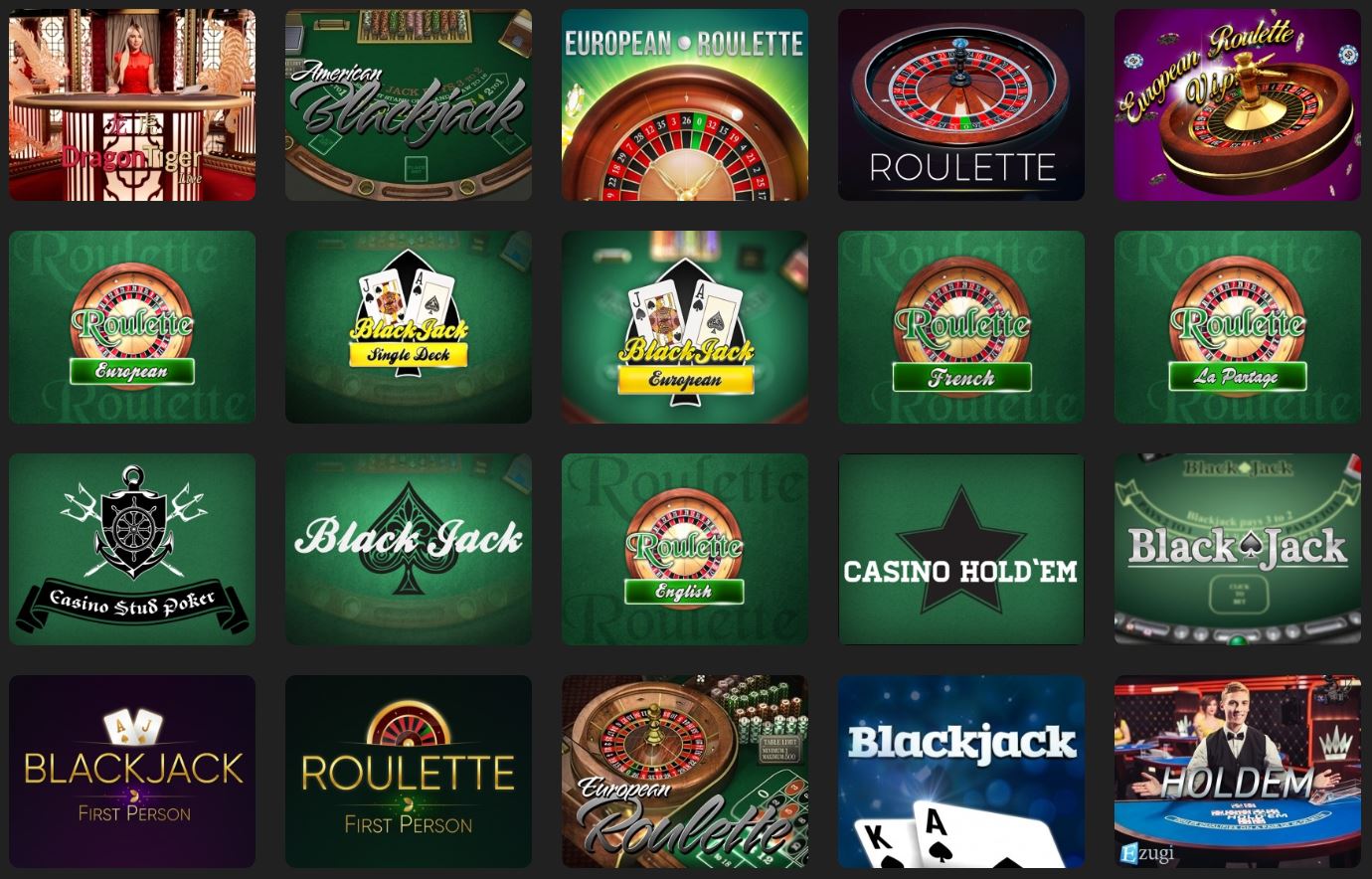The height and width of the screenshot is (879, 1372).
Task: Play Roulette First Person
Action: [x=409, y=772]
